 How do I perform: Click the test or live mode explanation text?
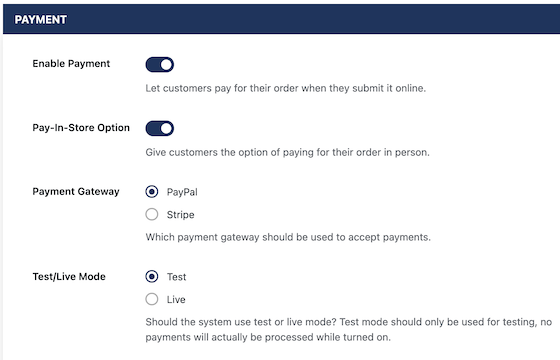(349, 330)
